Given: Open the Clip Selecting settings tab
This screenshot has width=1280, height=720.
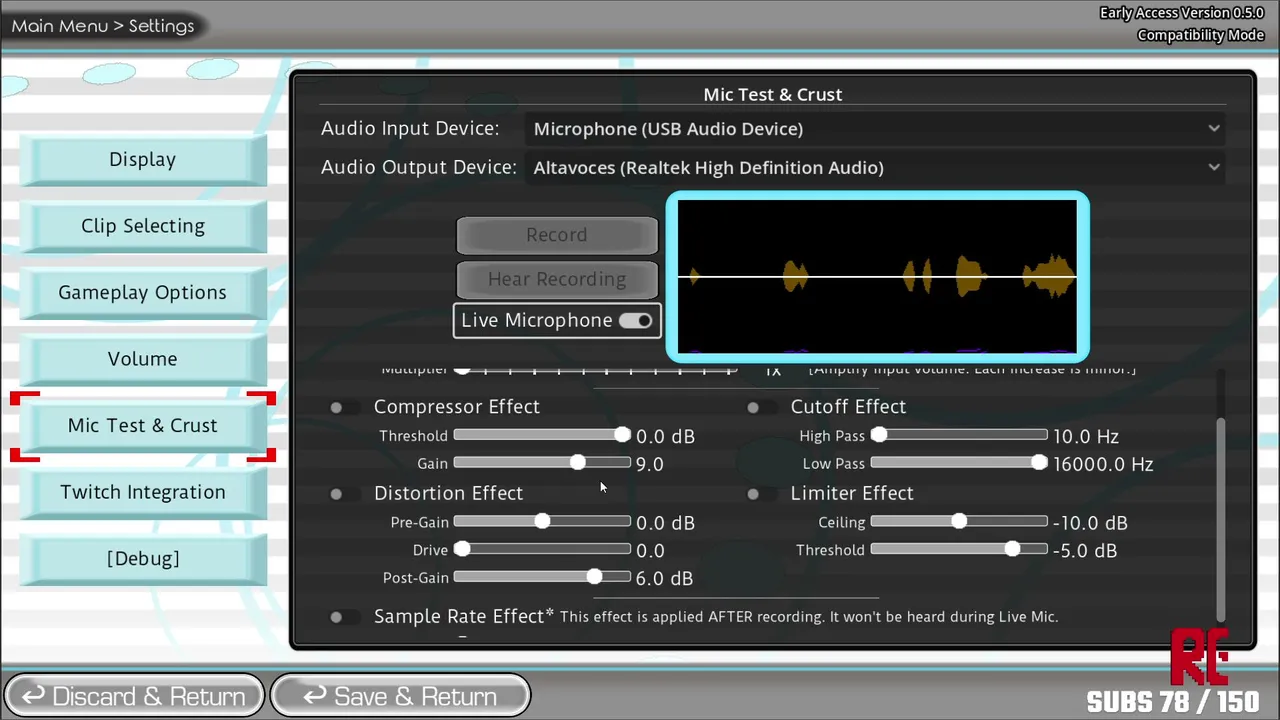Looking at the screenshot, I should click(x=143, y=226).
